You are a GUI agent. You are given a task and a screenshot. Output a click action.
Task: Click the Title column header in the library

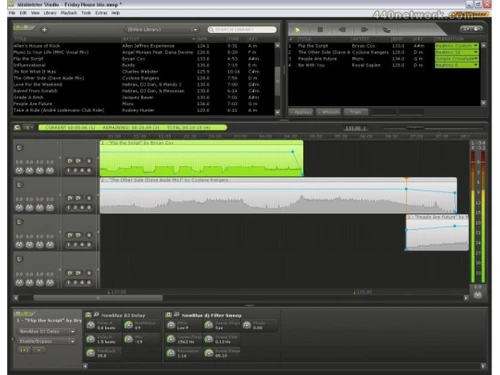pyautogui.click(x=67, y=39)
